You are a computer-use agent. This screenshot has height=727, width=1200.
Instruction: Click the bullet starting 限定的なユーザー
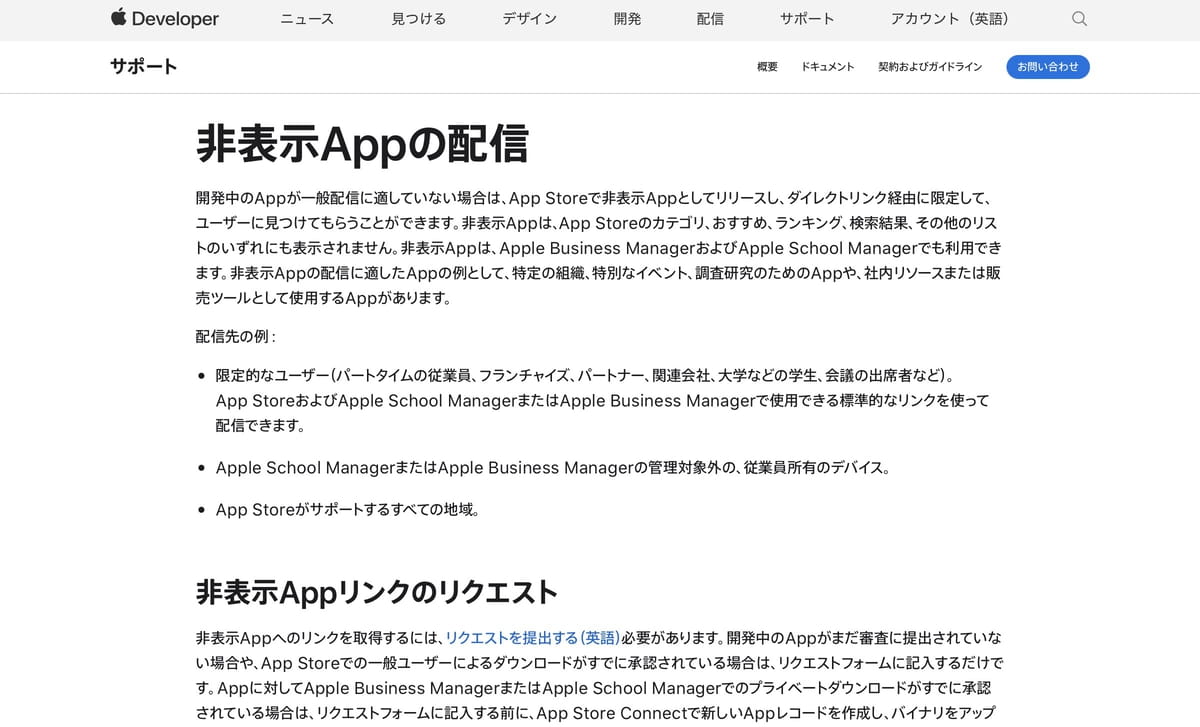pos(602,400)
